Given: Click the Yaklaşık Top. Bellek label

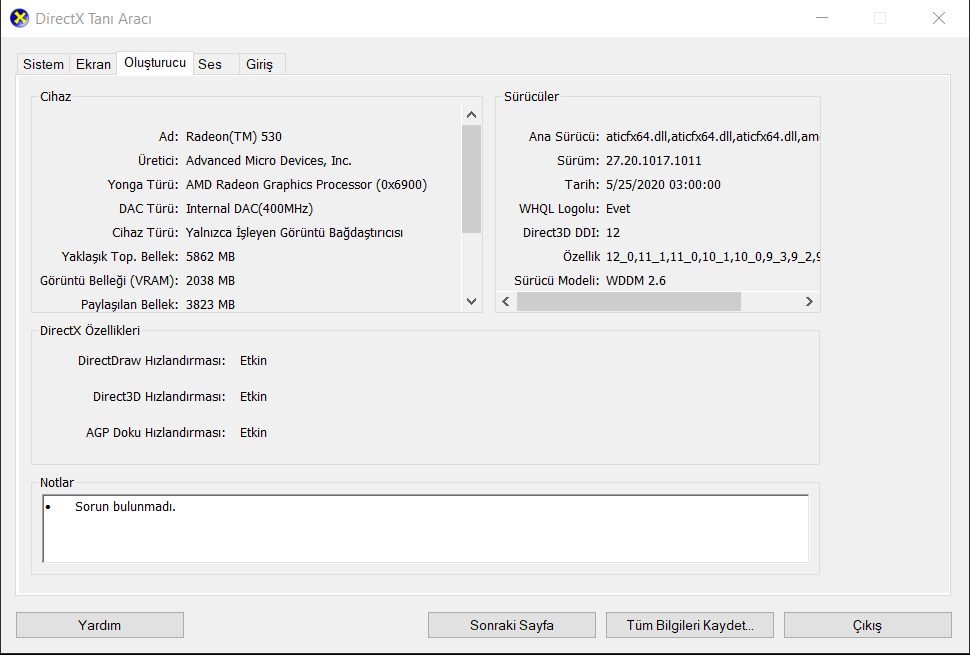Looking at the screenshot, I should point(120,257).
